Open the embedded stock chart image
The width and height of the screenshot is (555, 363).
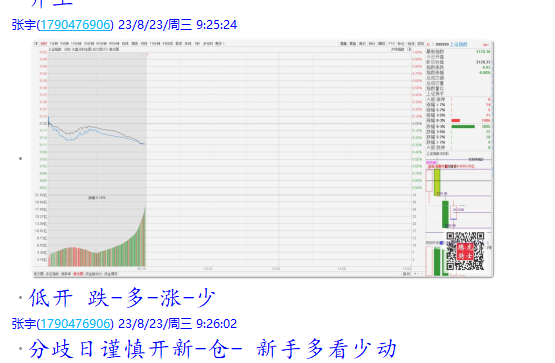point(263,159)
